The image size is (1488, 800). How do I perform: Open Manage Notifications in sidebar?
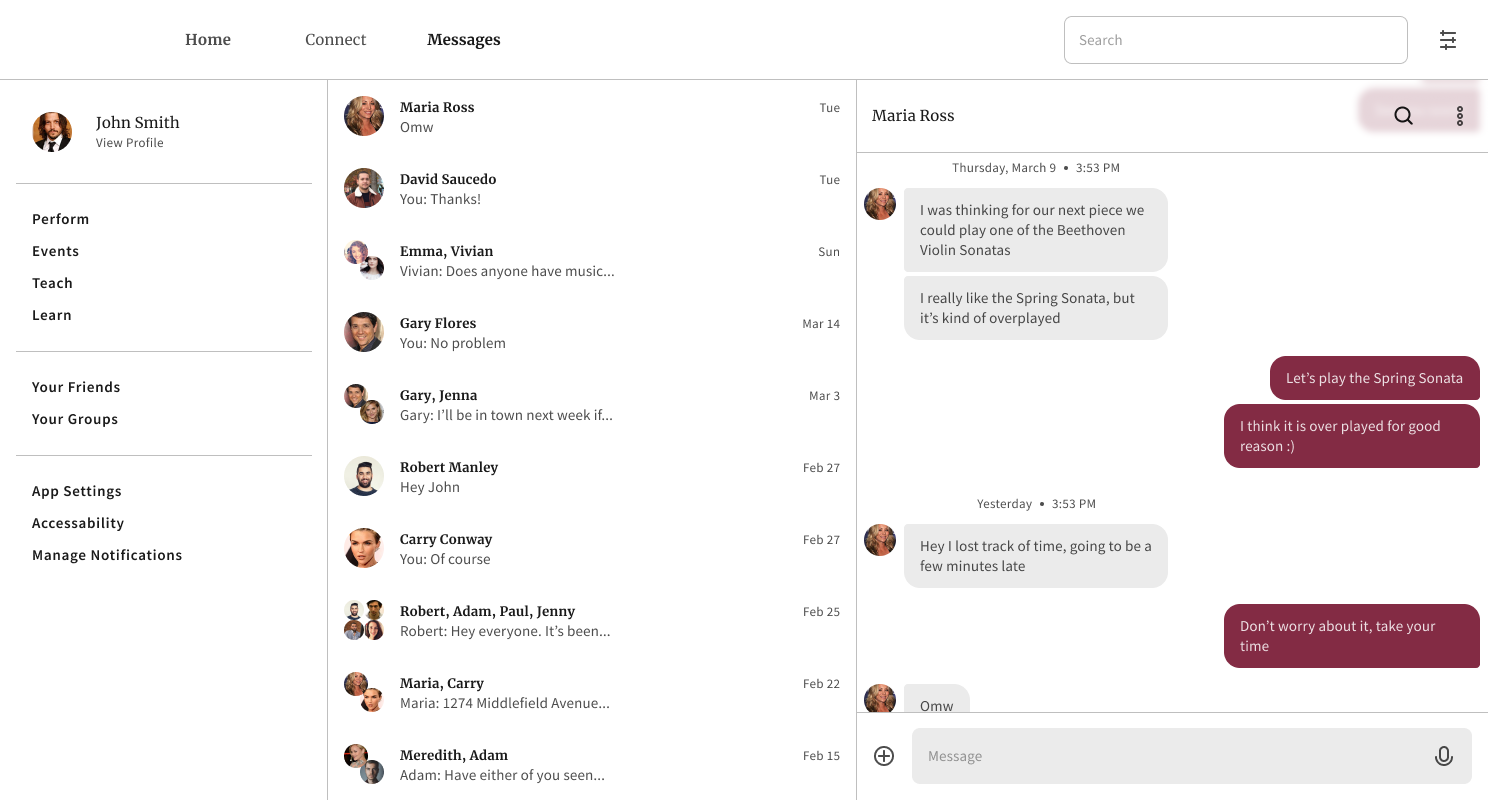(x=107, y=555)
